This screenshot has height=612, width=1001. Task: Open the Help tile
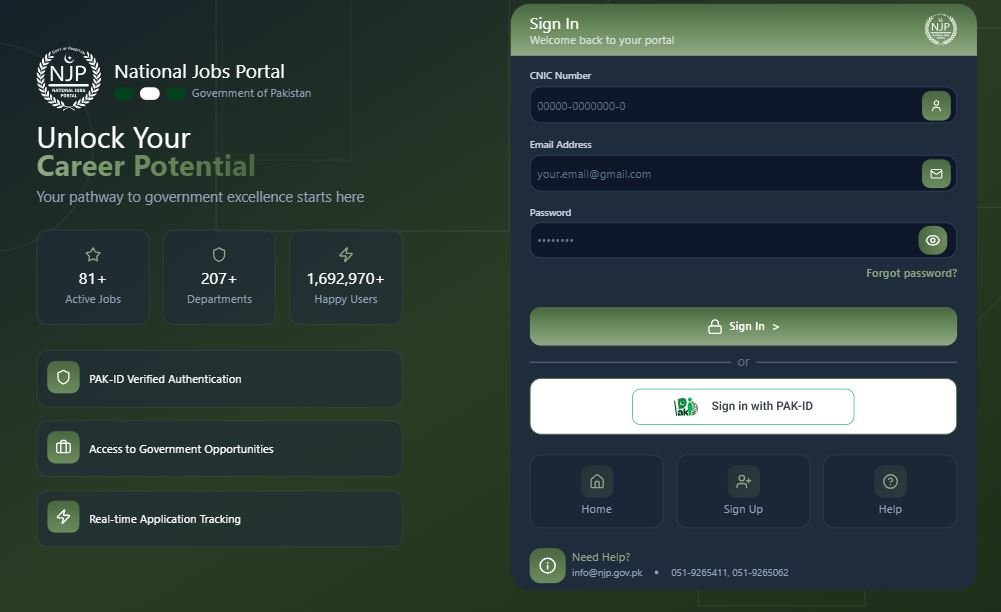pyautogui.click(x=889, y=491)
